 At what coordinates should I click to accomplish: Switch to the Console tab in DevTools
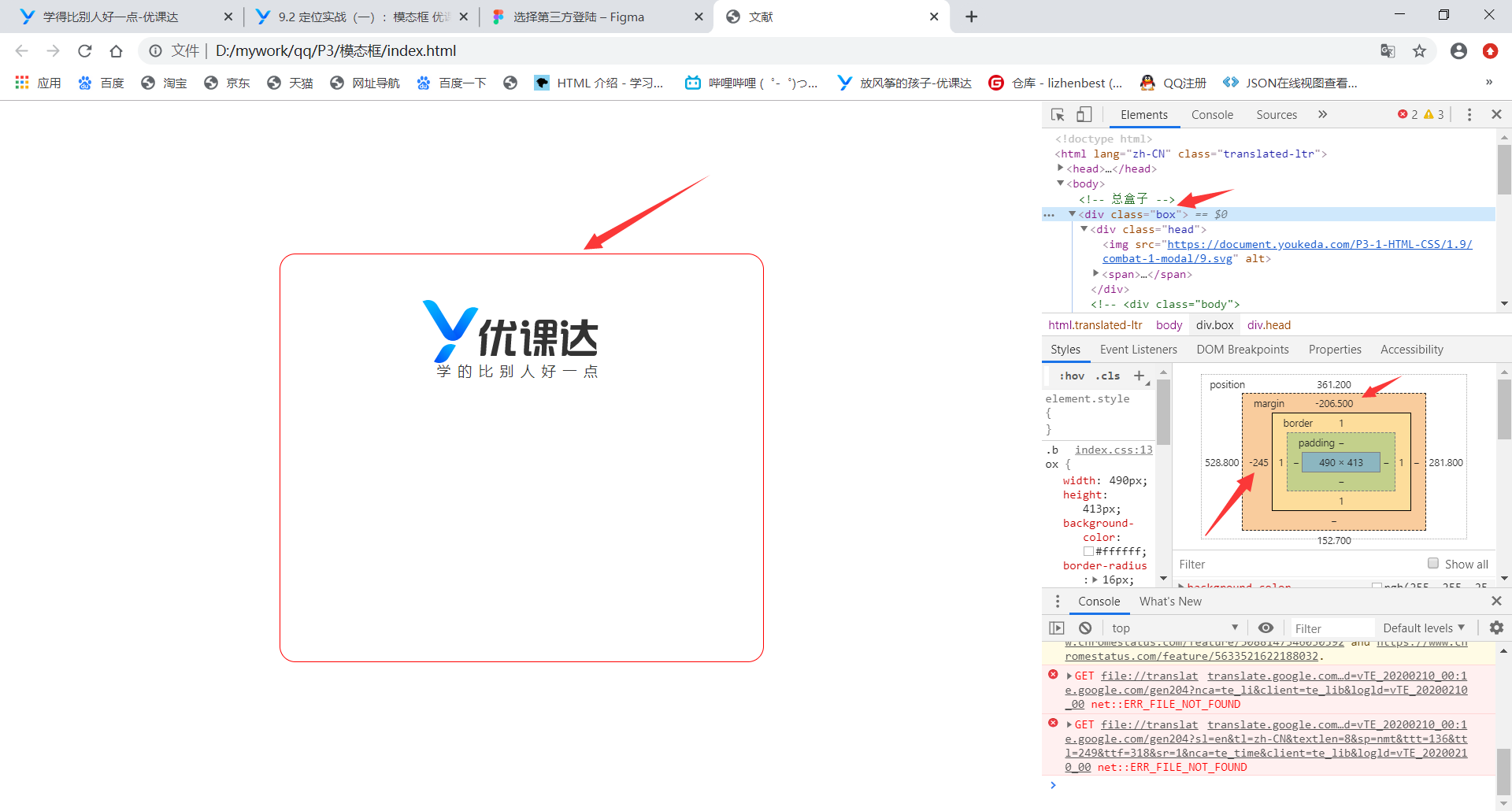coord(1212,115)
